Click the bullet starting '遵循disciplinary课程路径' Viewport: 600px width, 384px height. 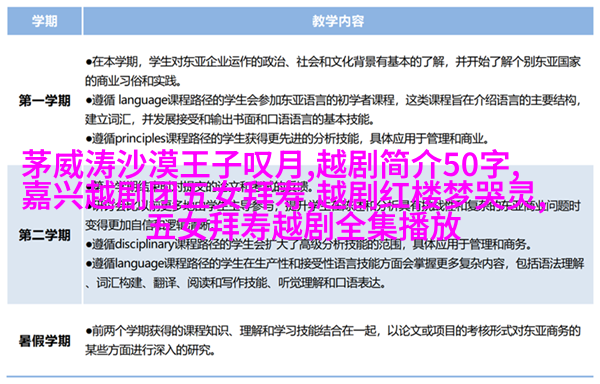[308, 244]
